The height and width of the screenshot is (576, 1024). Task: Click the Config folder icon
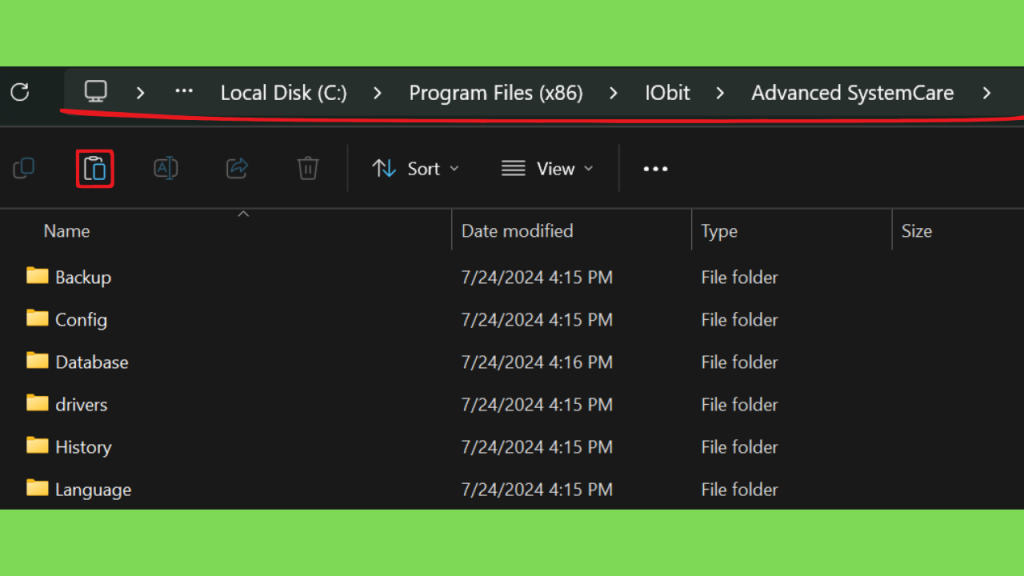point(37,318)
